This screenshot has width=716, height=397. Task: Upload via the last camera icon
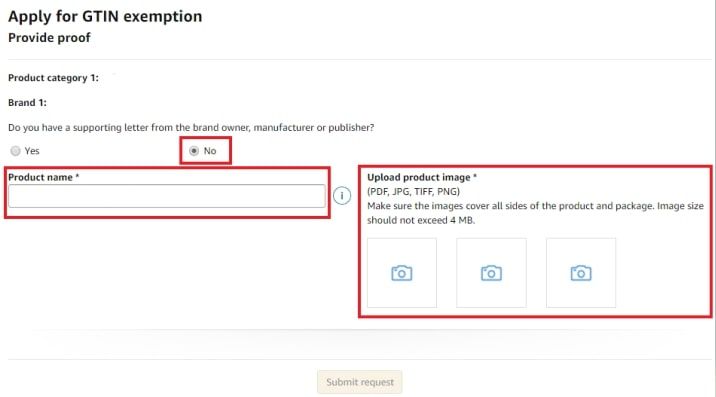(x=581, y=273)
